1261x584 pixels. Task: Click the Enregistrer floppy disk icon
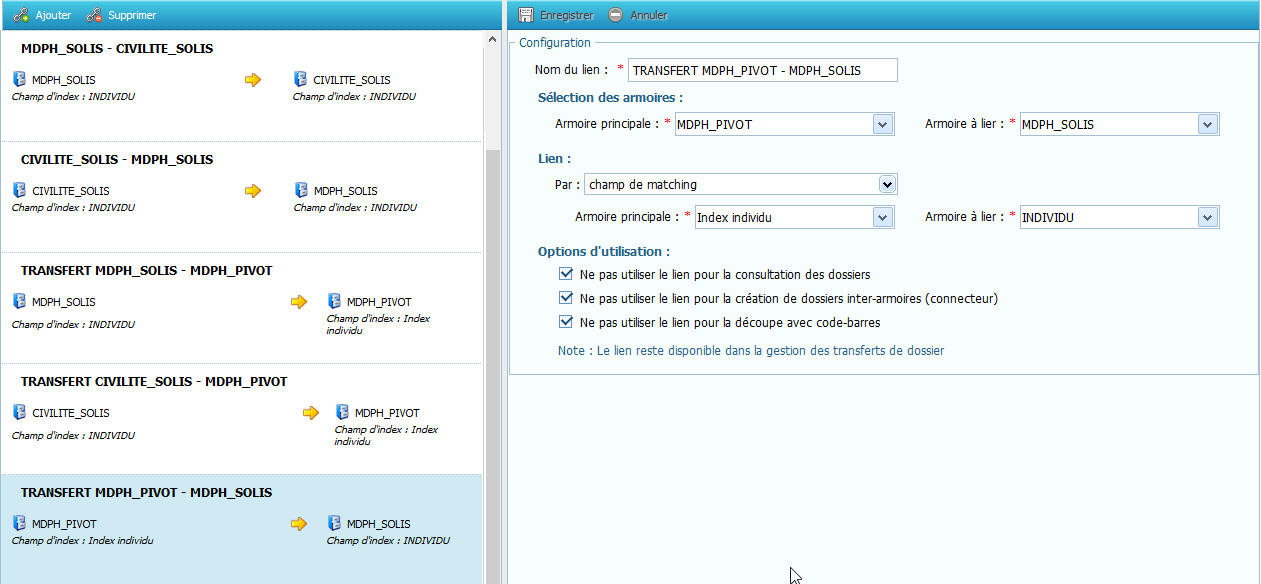525,15
